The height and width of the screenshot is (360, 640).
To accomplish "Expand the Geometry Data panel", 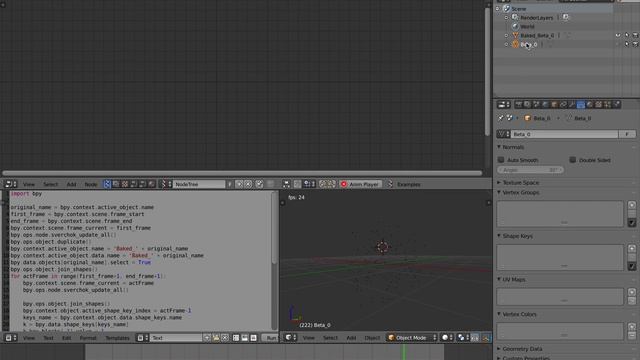I will click(x=499, y=349).
